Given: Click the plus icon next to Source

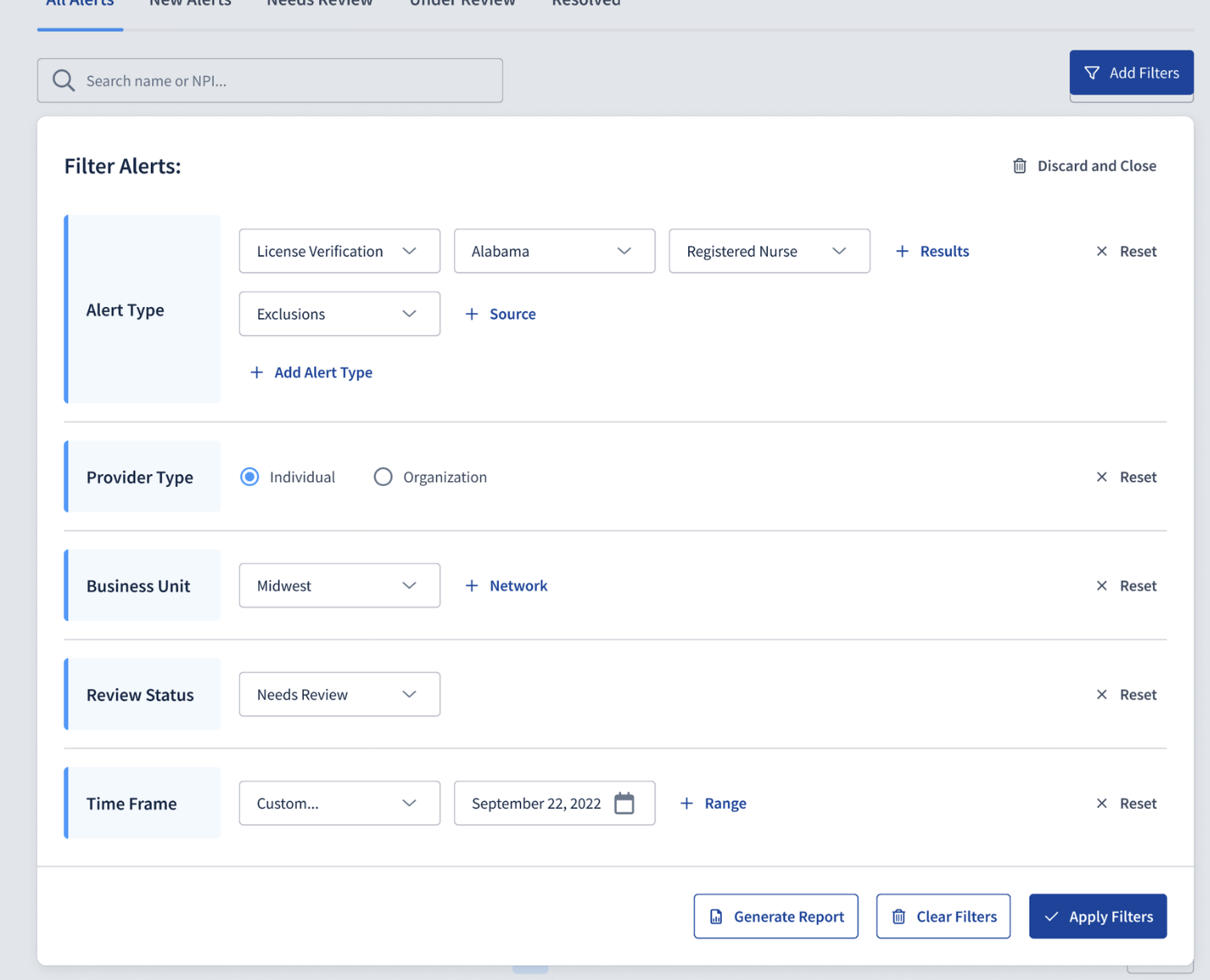Looking at the screenshot, I should (472, 314).
